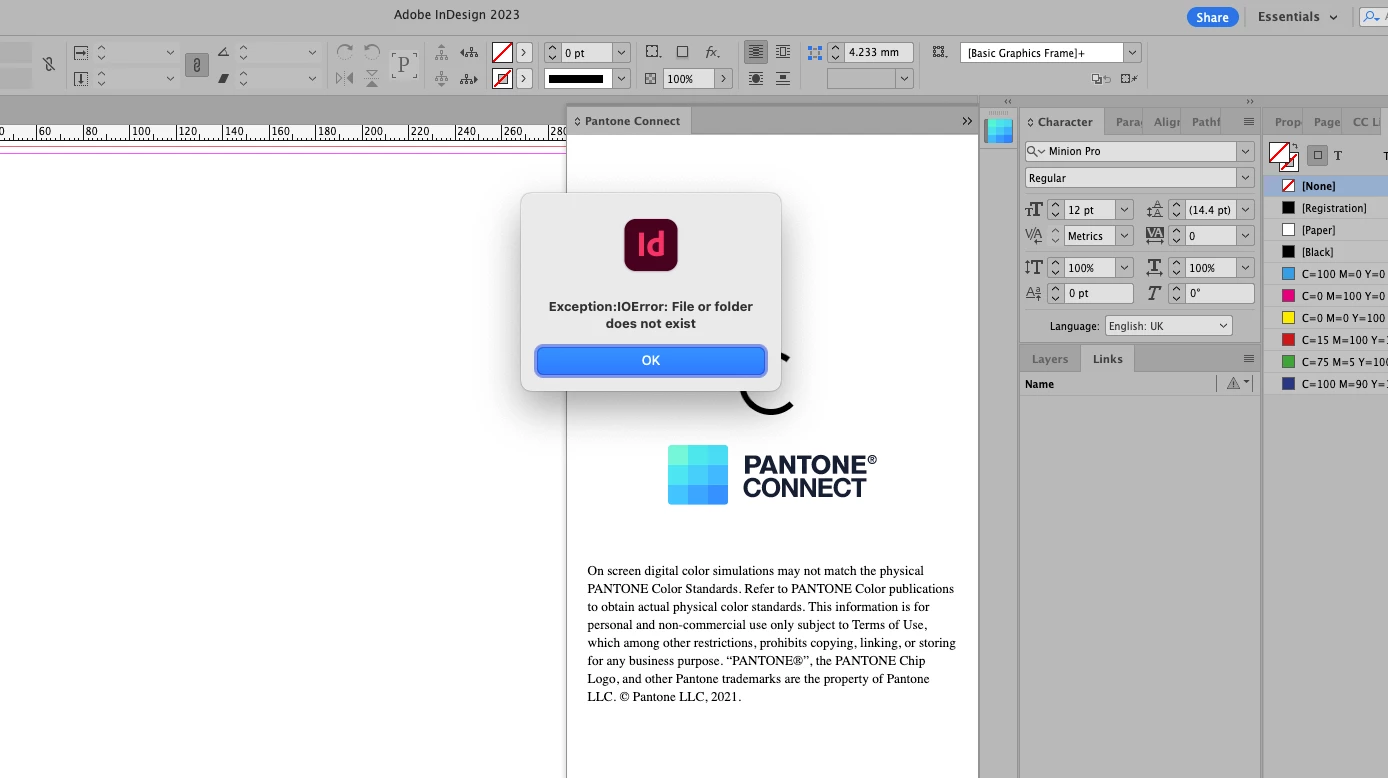Select the [Black] swatch

click(x=1325, y=252)
